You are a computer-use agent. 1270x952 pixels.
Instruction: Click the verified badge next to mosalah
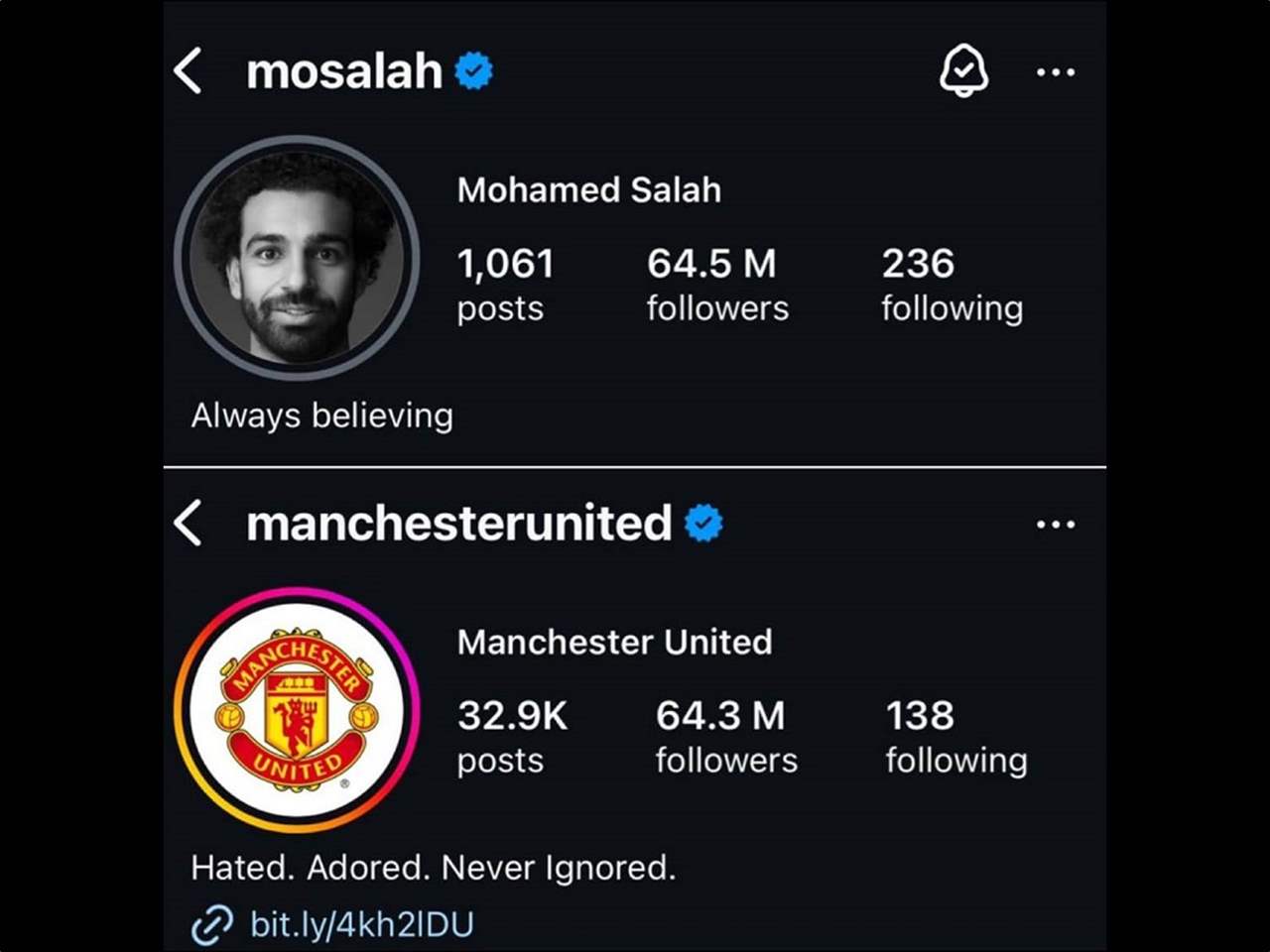click(473, 69)
